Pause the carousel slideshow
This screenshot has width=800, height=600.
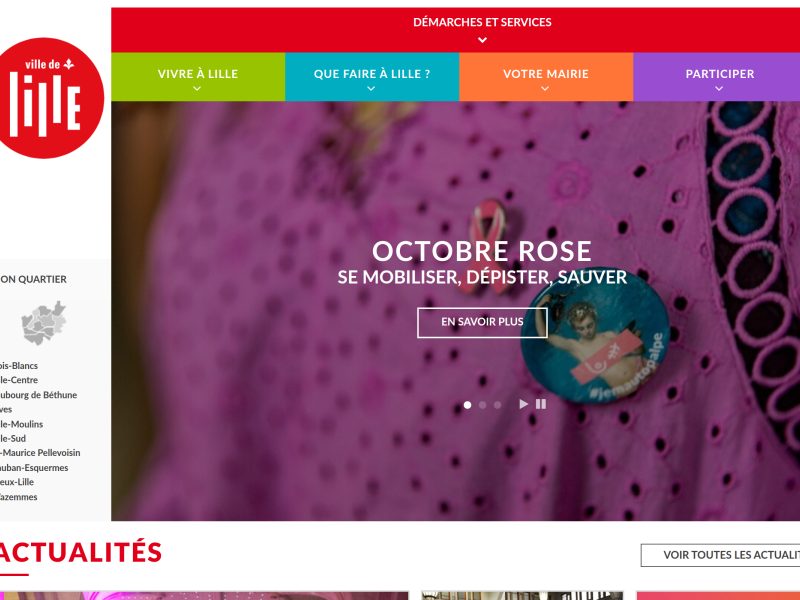point(541,404)
